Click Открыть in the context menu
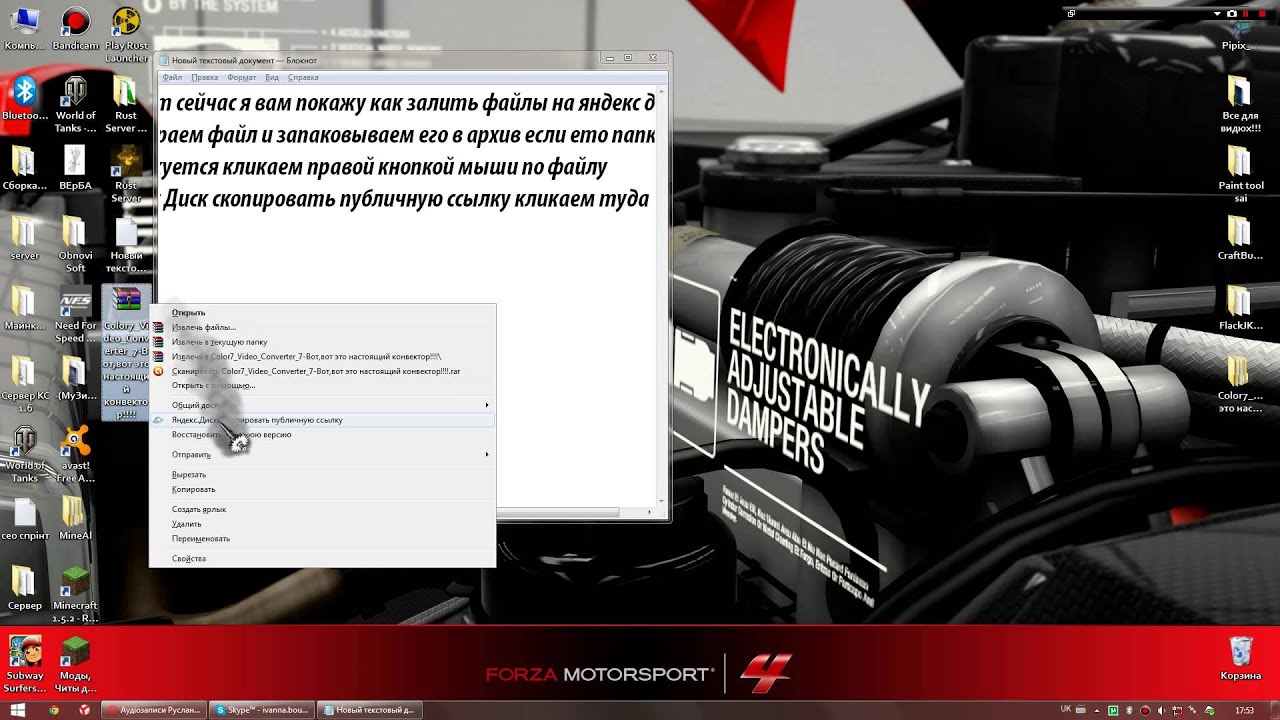 tap(322, 313)
